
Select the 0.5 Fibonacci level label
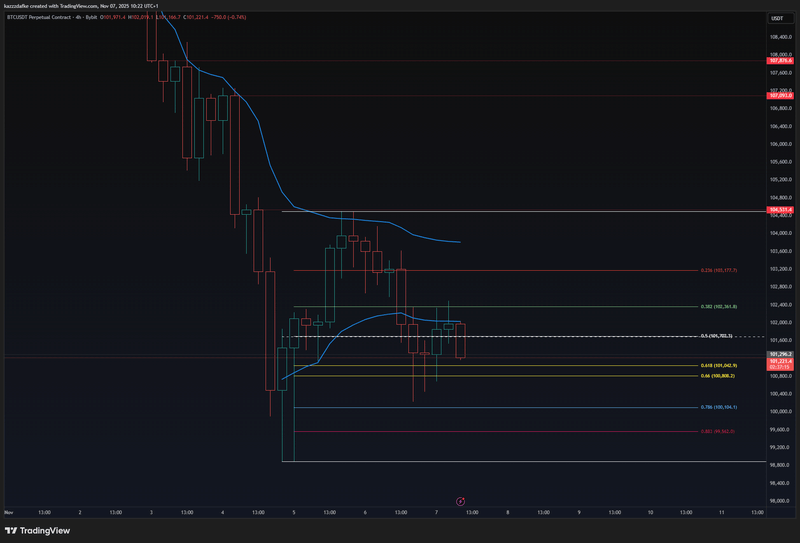716,336
